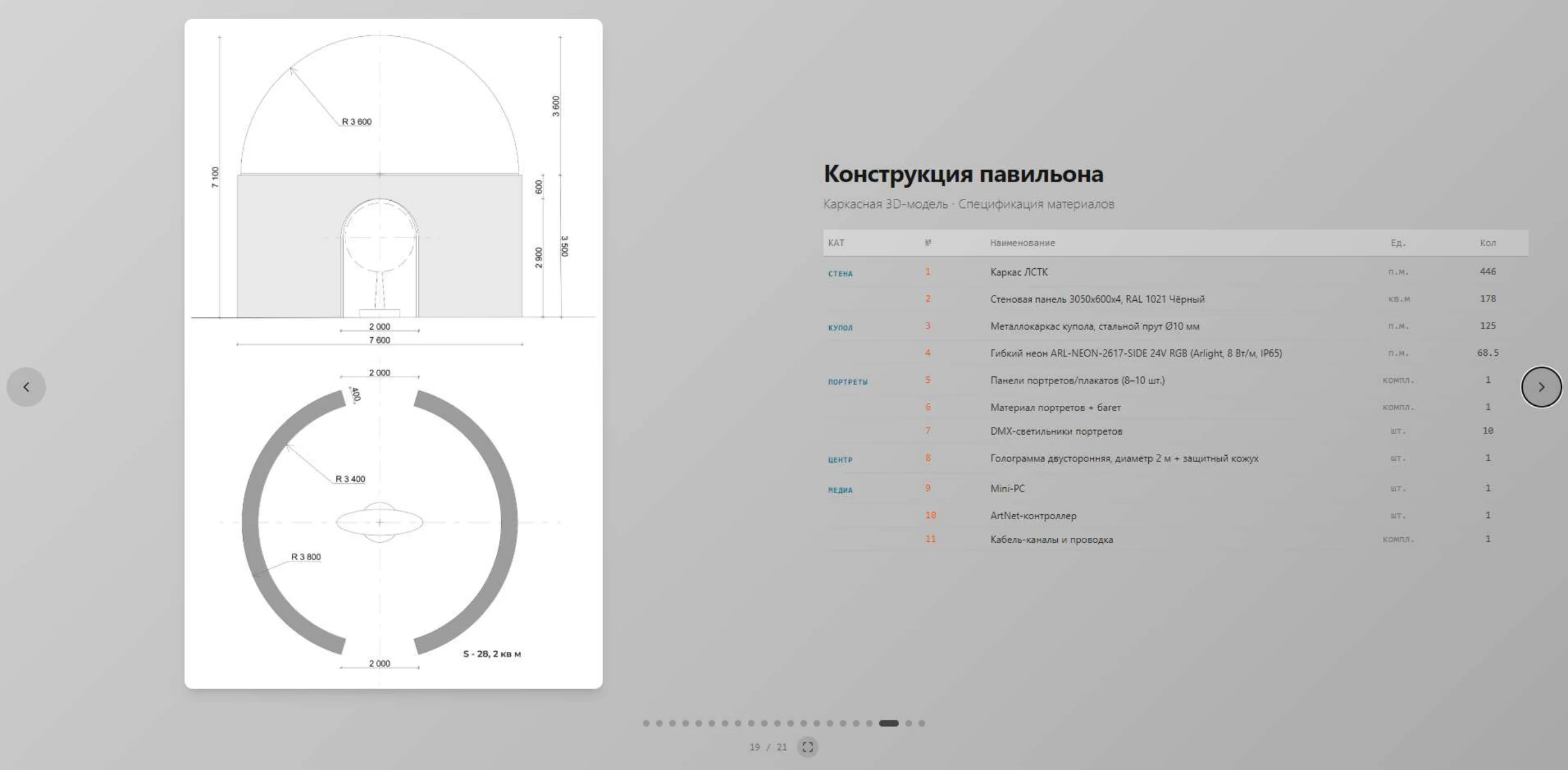The image size is (1568, 770).
Task: Select the 'Гибкий неон ARL-NEON-2617-SIDE' row
Action: click(x=1175, y=353)
